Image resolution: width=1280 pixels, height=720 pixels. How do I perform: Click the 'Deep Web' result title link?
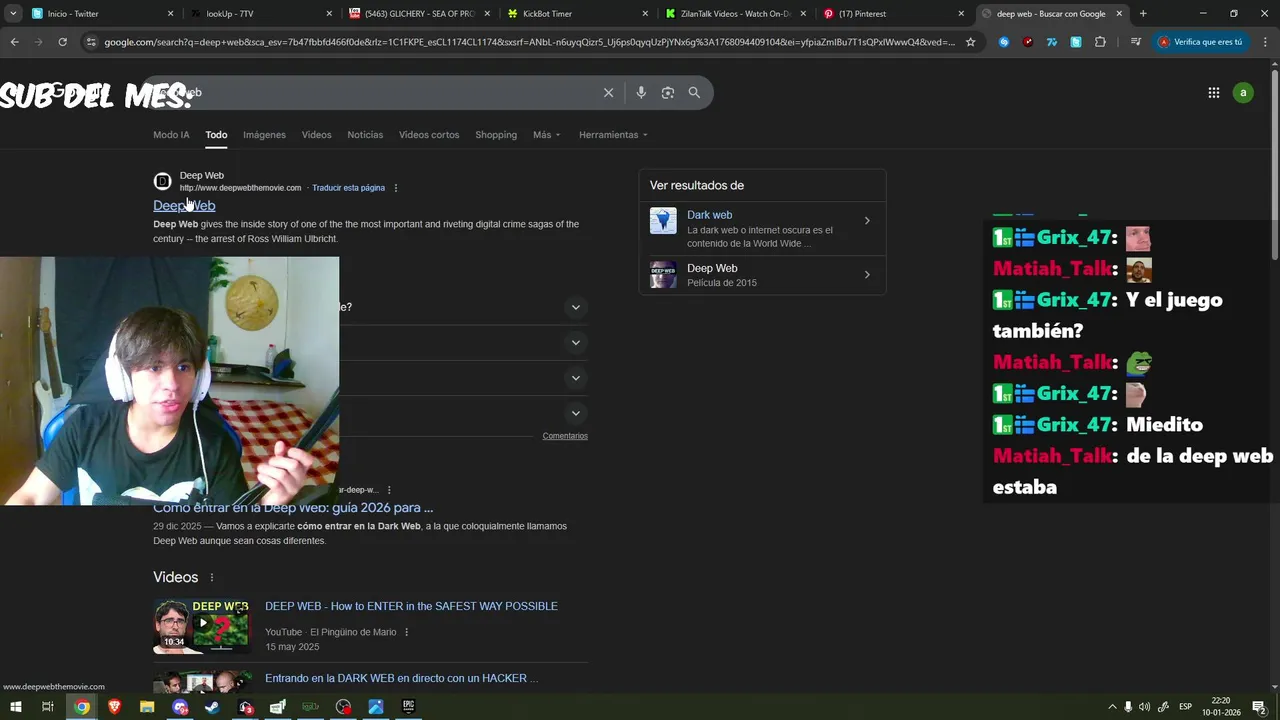coord(184,205)
